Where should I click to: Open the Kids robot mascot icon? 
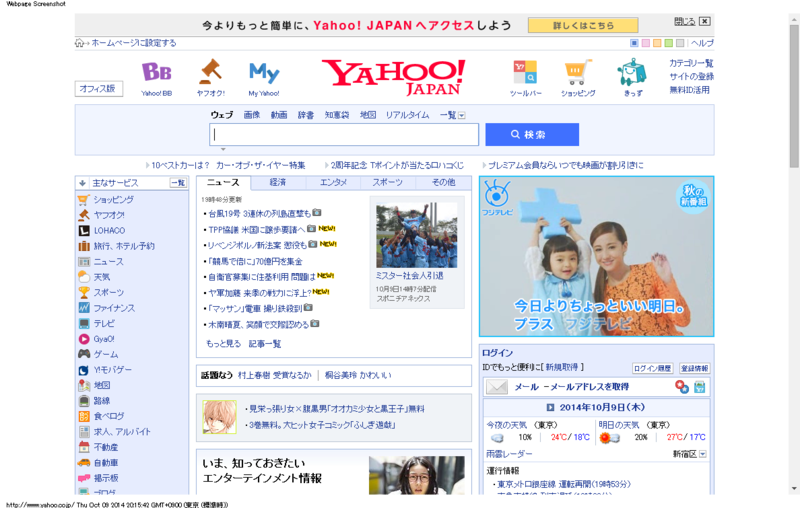(632, 71)
